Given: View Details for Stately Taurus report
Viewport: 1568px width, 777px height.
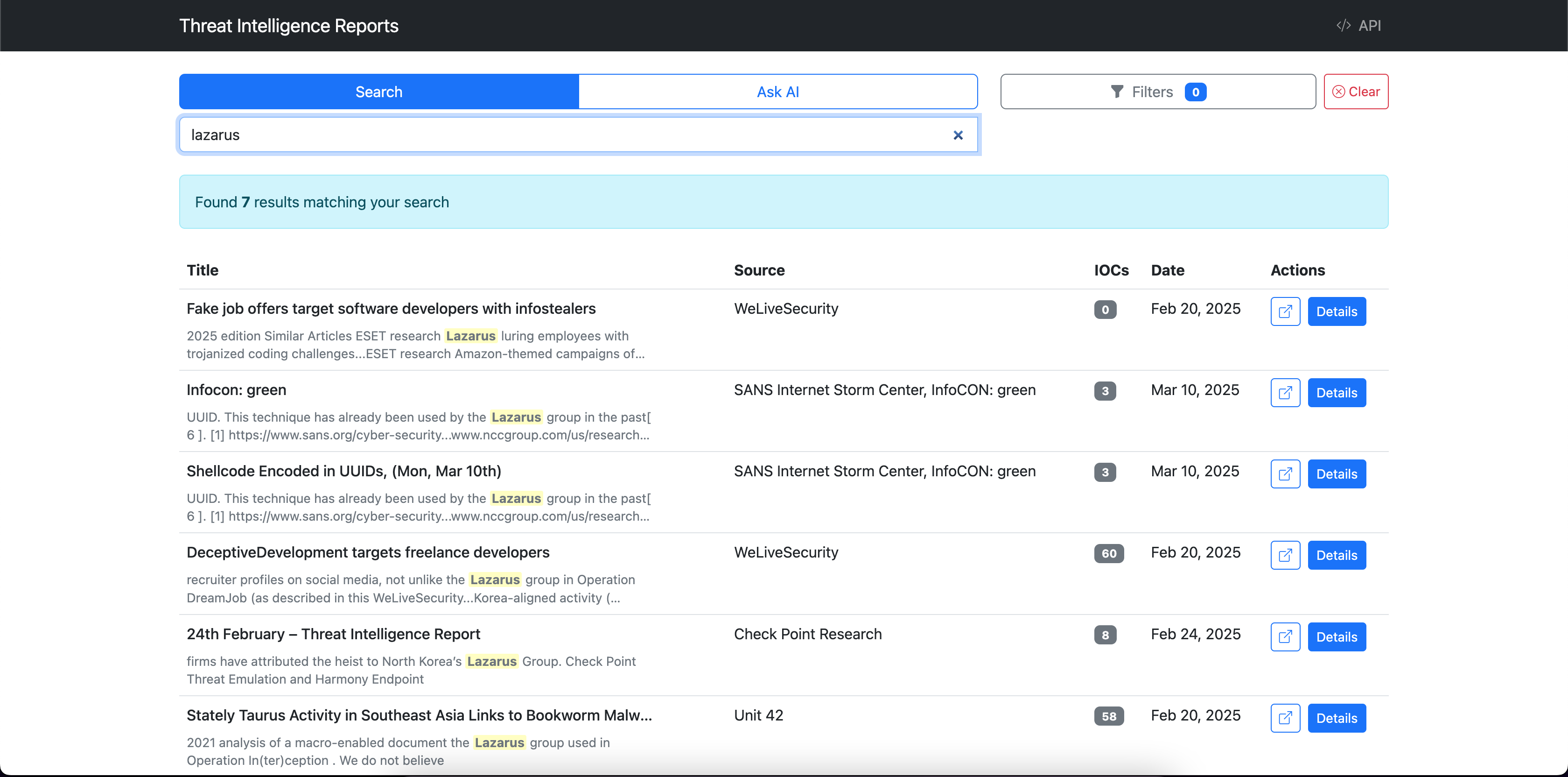Looking at the screenshot, I should point(1336,718).
